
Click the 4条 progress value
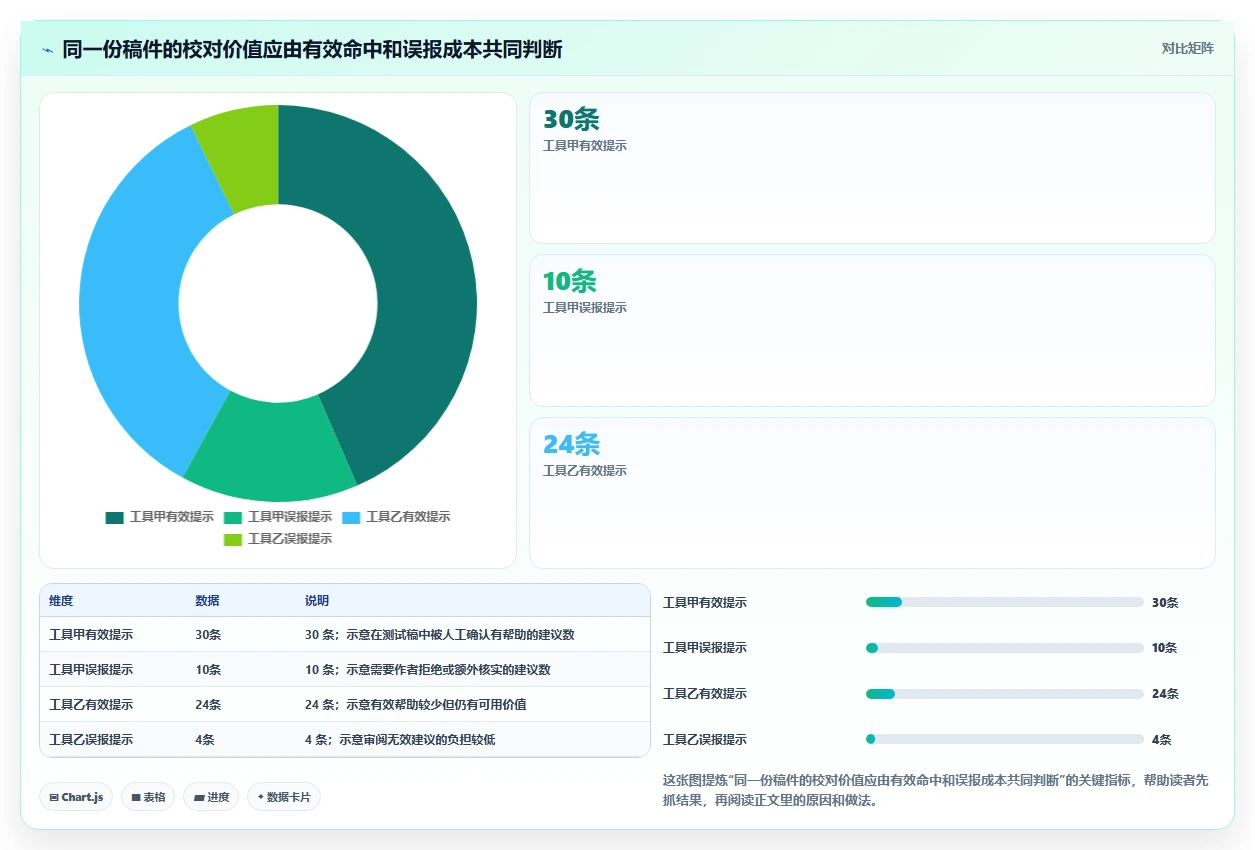point(1161,740)
